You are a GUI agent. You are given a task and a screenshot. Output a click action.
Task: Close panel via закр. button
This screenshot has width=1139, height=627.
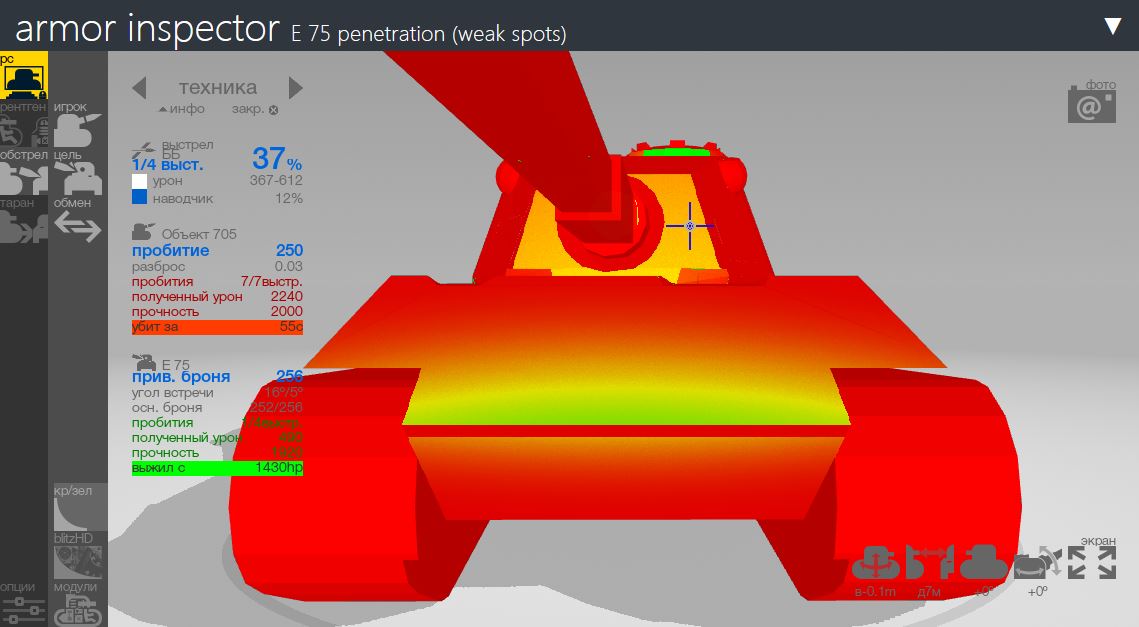coord(255,109)
